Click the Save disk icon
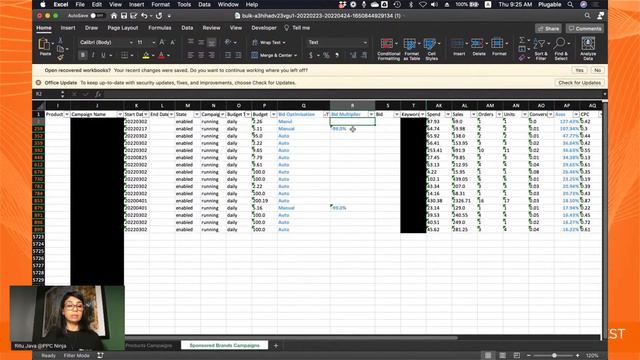 pyautogui.click(x=124, y=16)
